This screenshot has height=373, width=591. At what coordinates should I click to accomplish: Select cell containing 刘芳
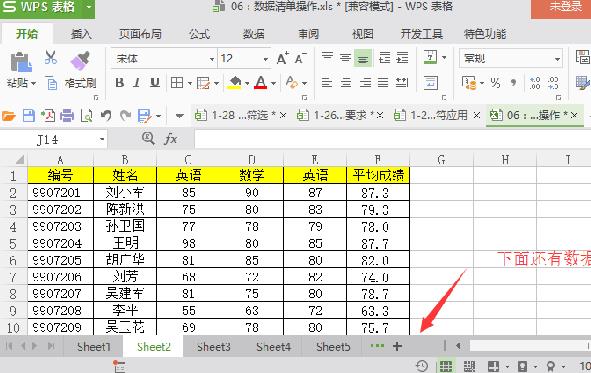tap(125, 277)
